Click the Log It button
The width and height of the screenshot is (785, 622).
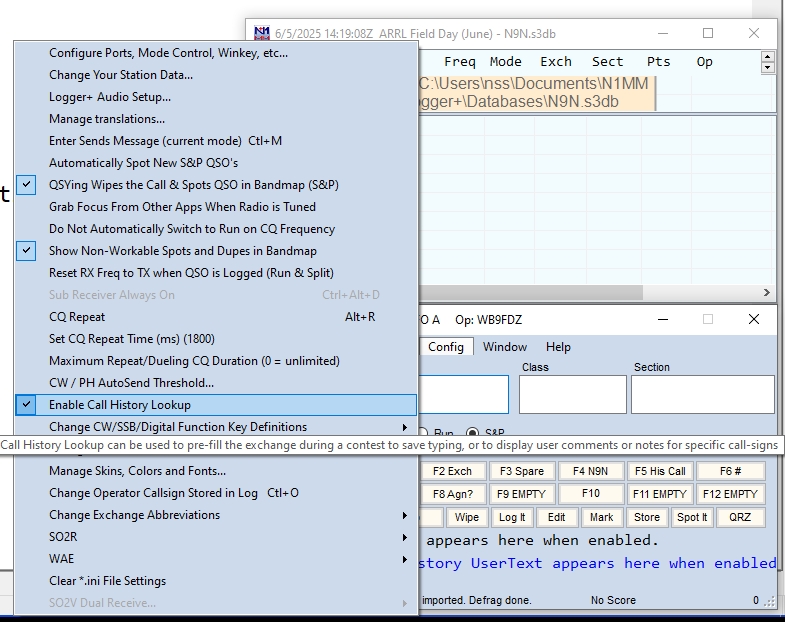click(x=511, y=517)
